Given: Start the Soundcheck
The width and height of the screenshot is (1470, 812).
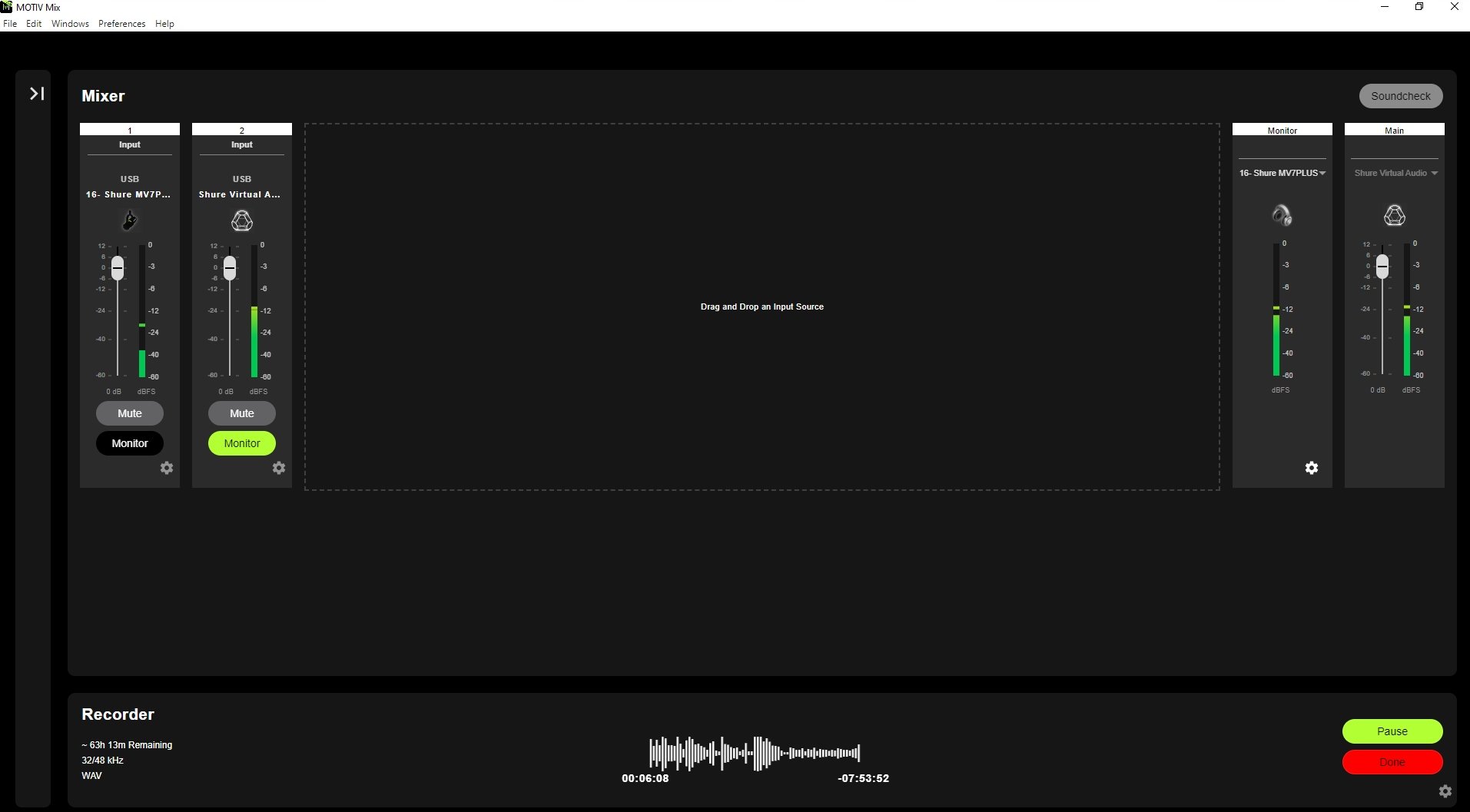Looking at the screenshot, I should click(1401, 96).
